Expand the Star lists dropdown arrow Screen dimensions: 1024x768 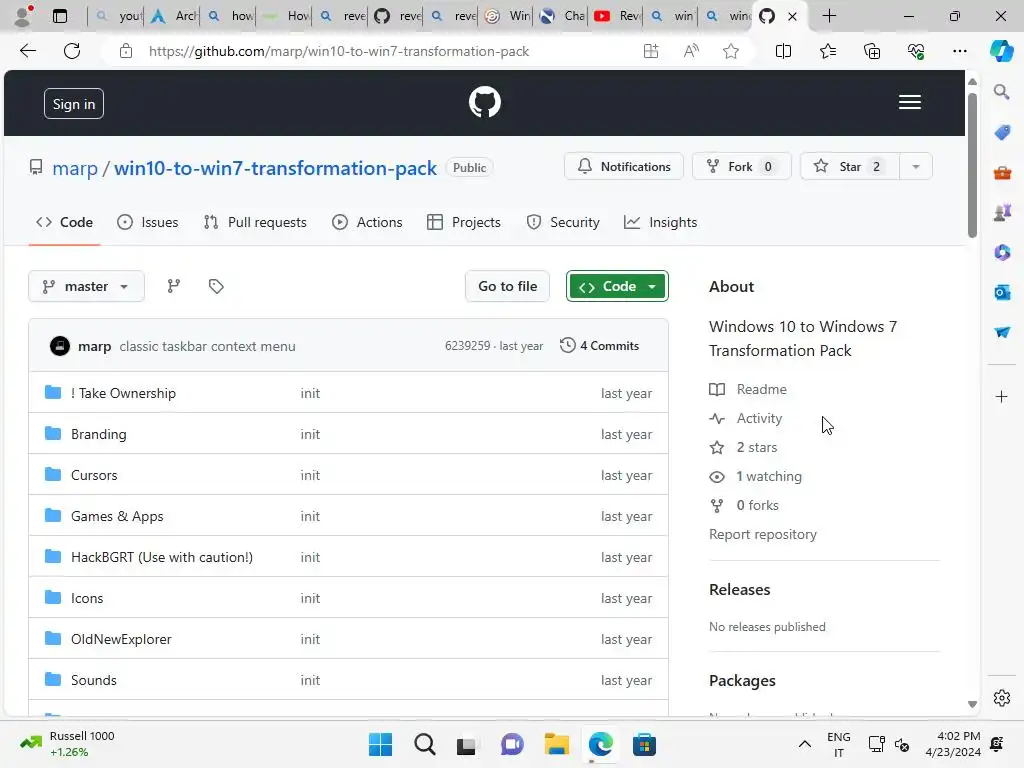[x=916, y=167]
